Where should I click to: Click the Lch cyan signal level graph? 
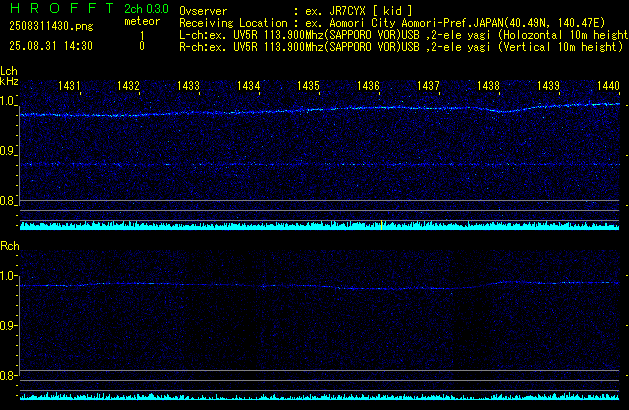pyautogui.click(x=320, y=225)
